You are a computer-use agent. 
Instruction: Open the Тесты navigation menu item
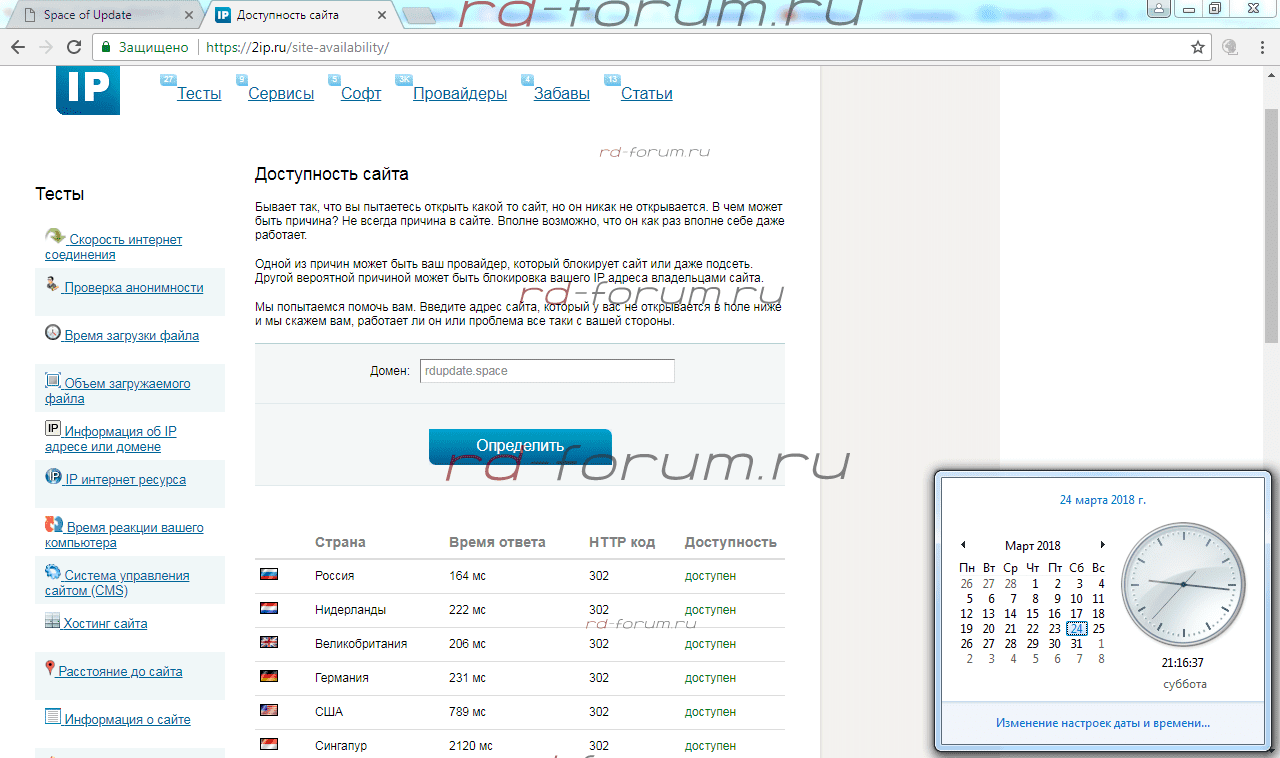coord(199,94)
